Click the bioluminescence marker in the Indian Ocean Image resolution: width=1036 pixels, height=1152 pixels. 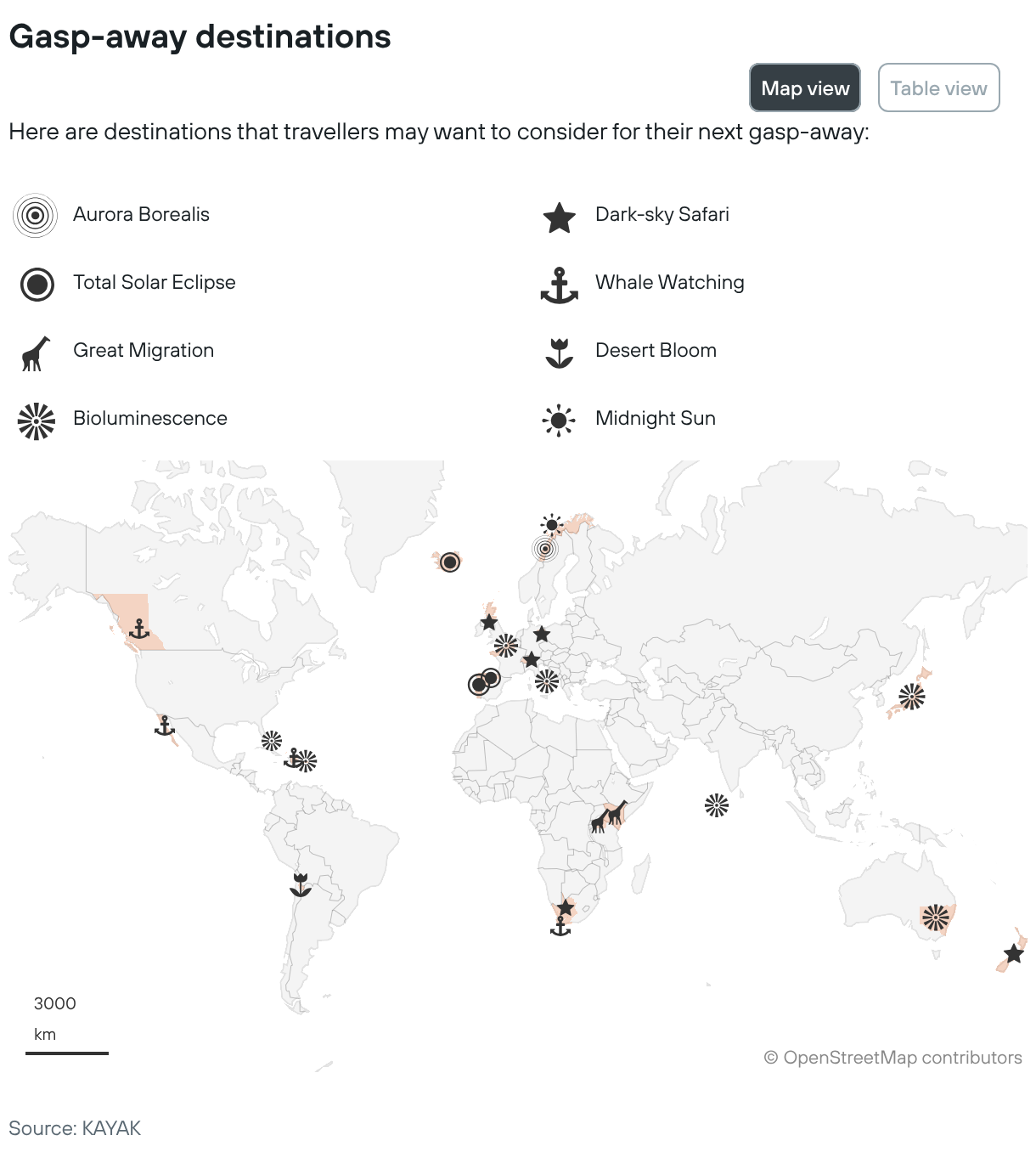pos(717,805)
